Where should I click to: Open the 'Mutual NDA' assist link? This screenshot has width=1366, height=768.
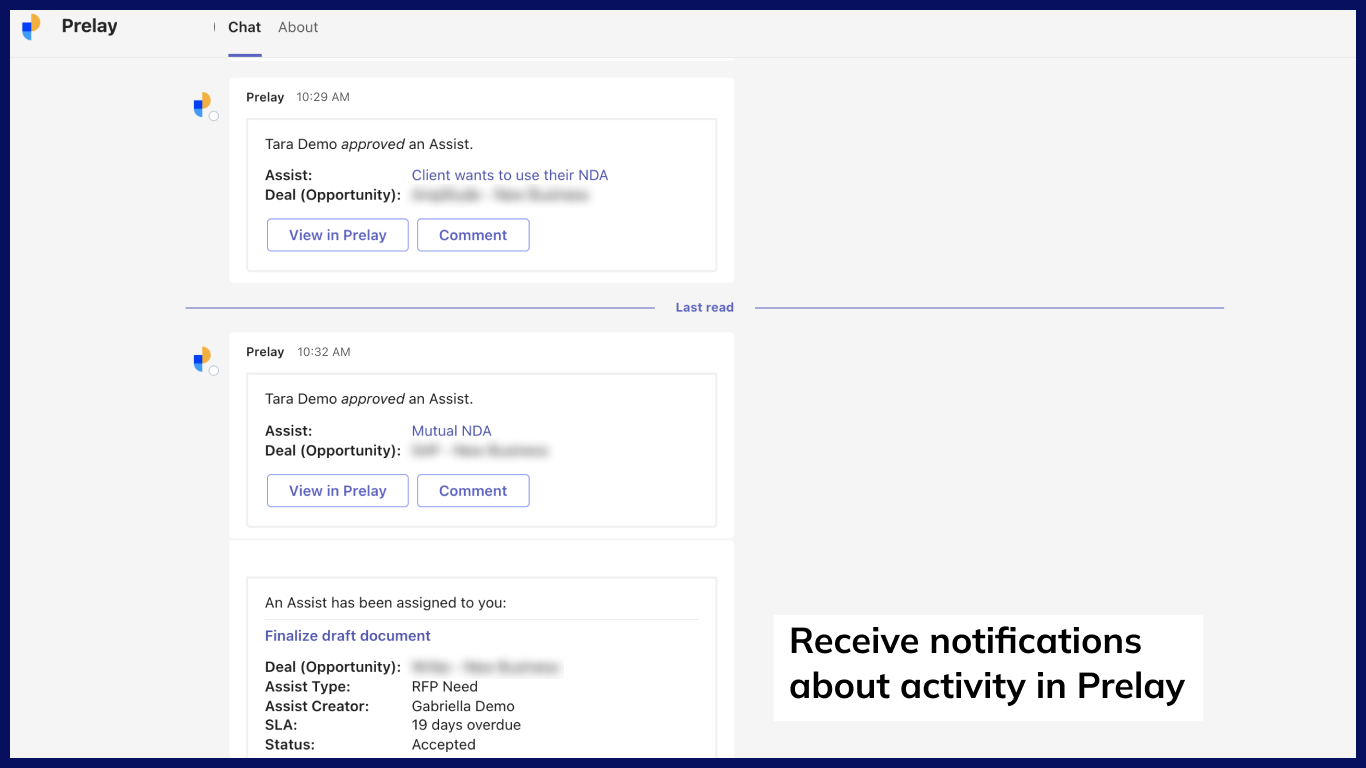tap(451, 431)
